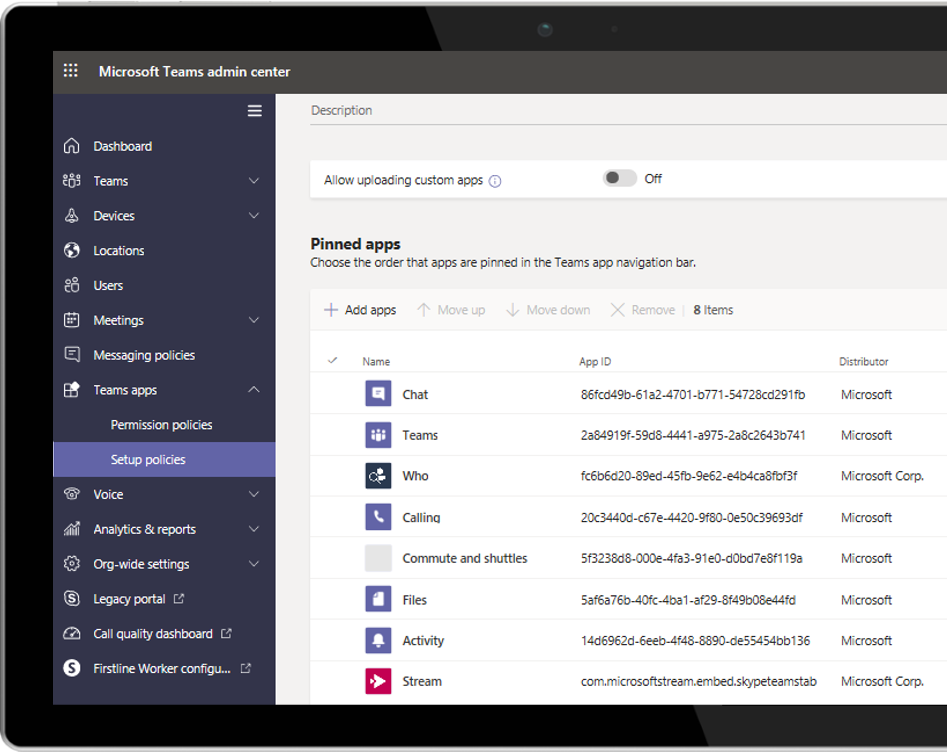Click Stream app ID com.microsoftstream text
Screen dimensions: 947x752
coord(699,681)
